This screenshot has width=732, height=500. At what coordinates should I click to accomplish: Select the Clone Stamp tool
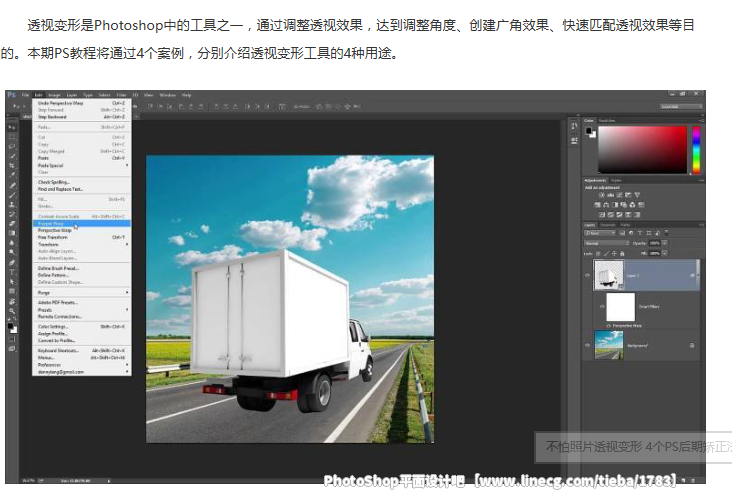coord(12,204)
